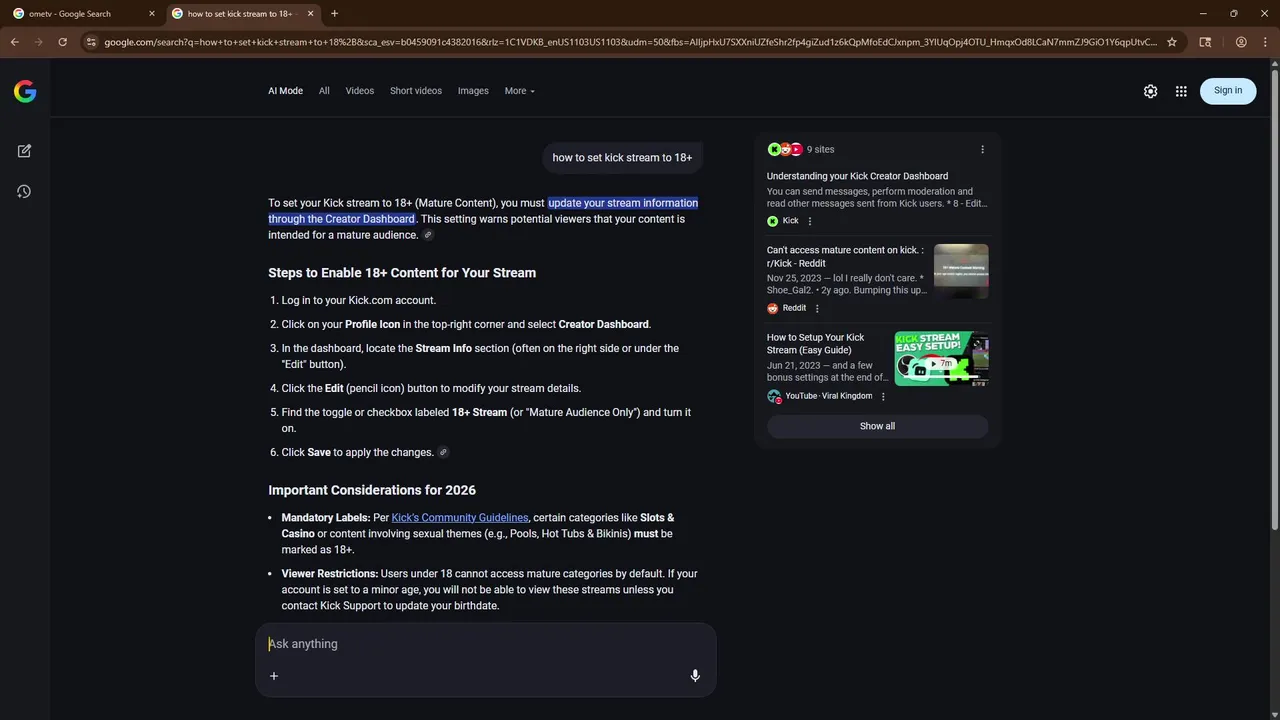Image resolution: width=1280 pixels, height=720 pixels.
Task: Click source link icon after first paragraph
Action: tap(428, 235)
